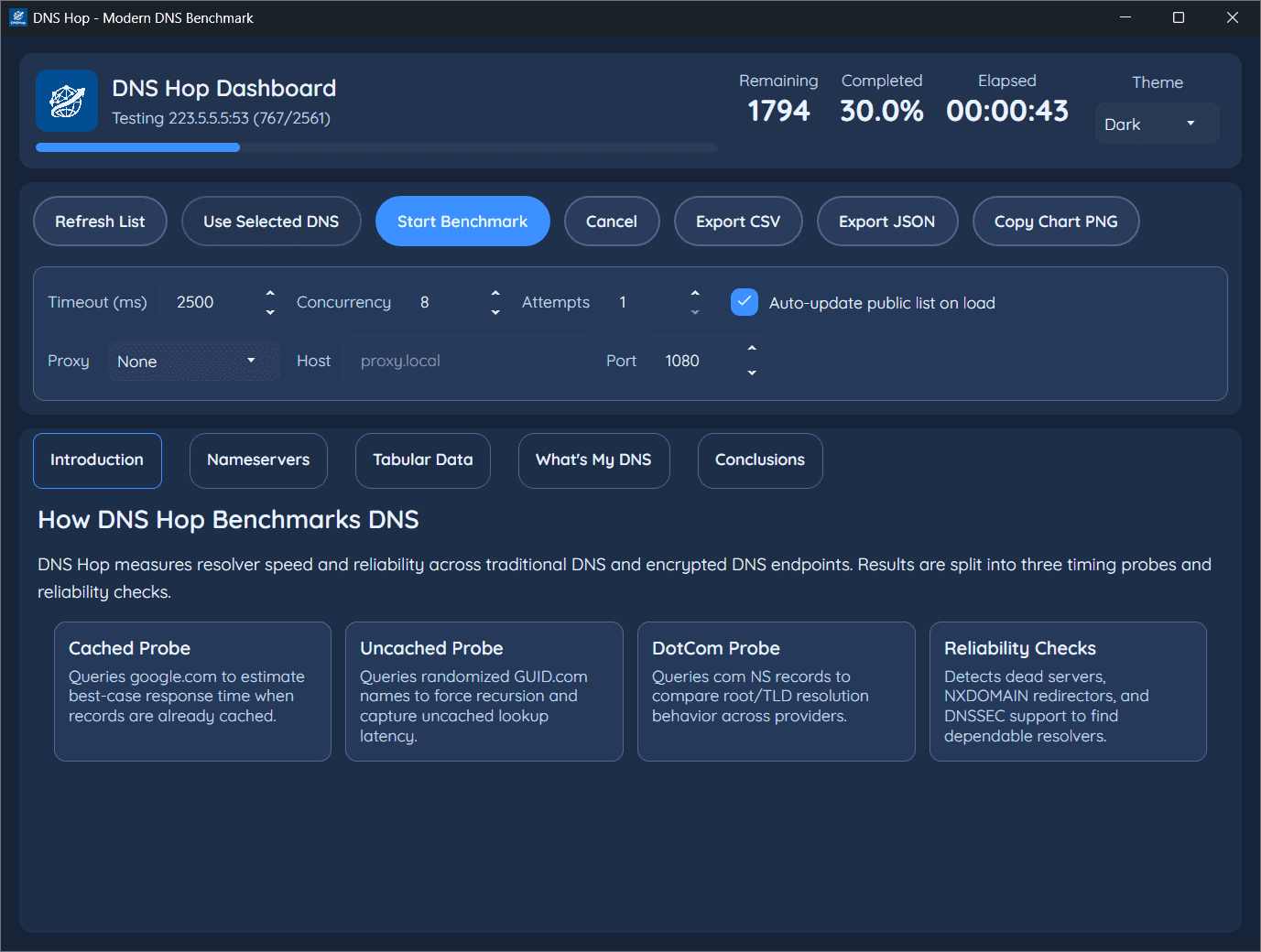Click the DNS Hop globe logo icon
This screenshot has width=1261, height=952.
click(67, 101)
